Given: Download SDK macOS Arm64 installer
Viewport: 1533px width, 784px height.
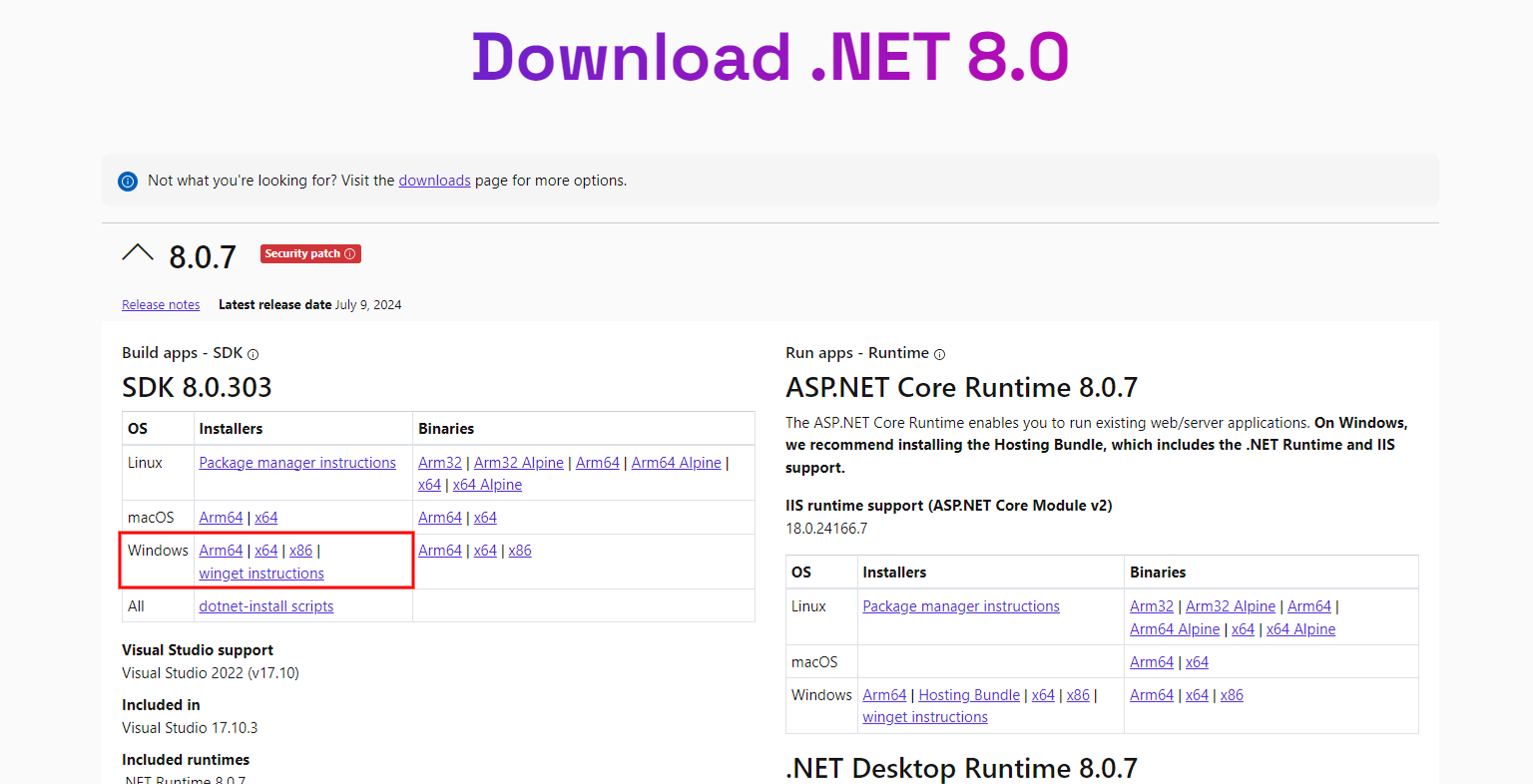Looking at the screenshot, I should click(221, 518).
